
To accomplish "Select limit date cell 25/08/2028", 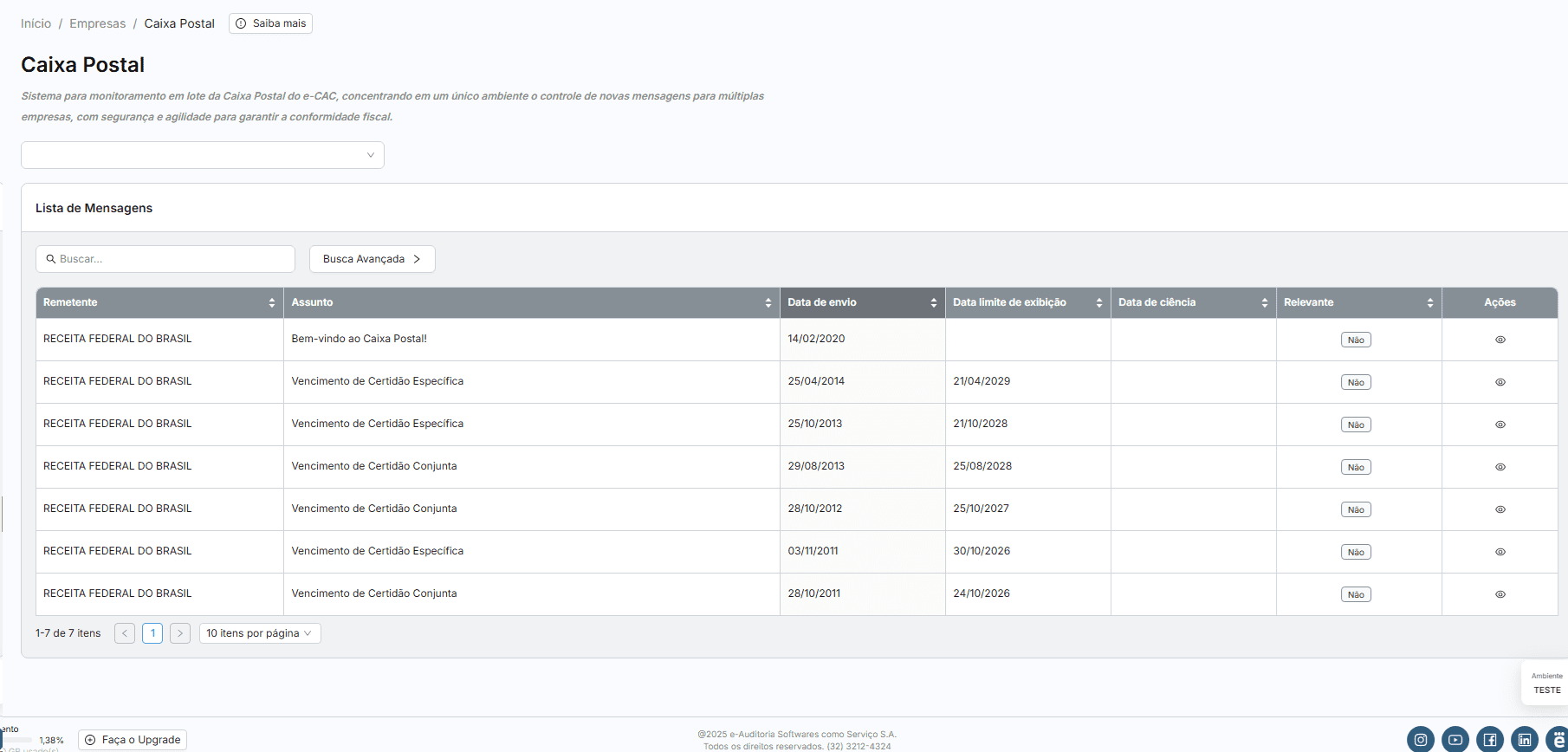I will [1028, 466].
